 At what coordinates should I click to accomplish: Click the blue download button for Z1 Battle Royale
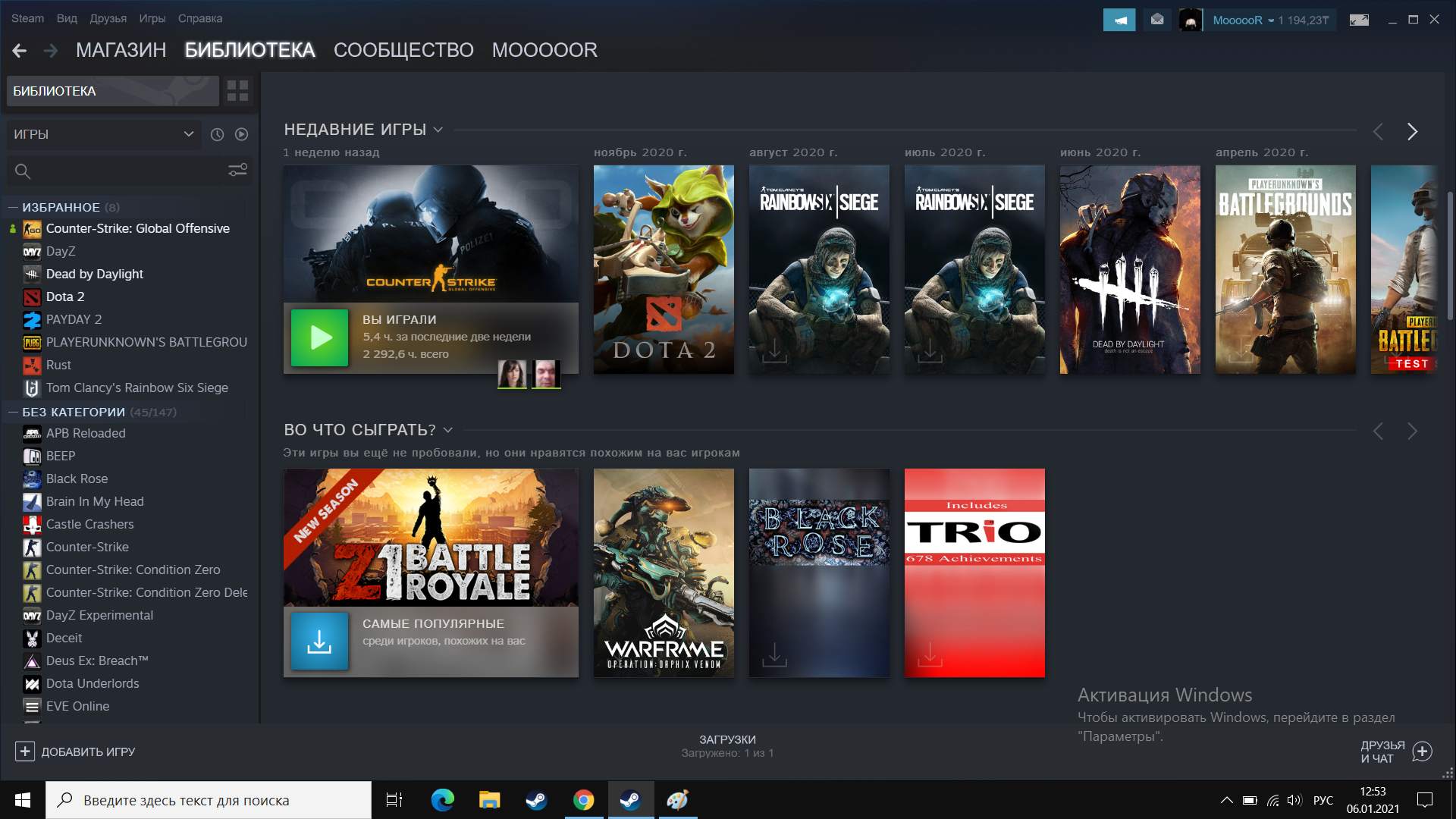pos(320,642)
